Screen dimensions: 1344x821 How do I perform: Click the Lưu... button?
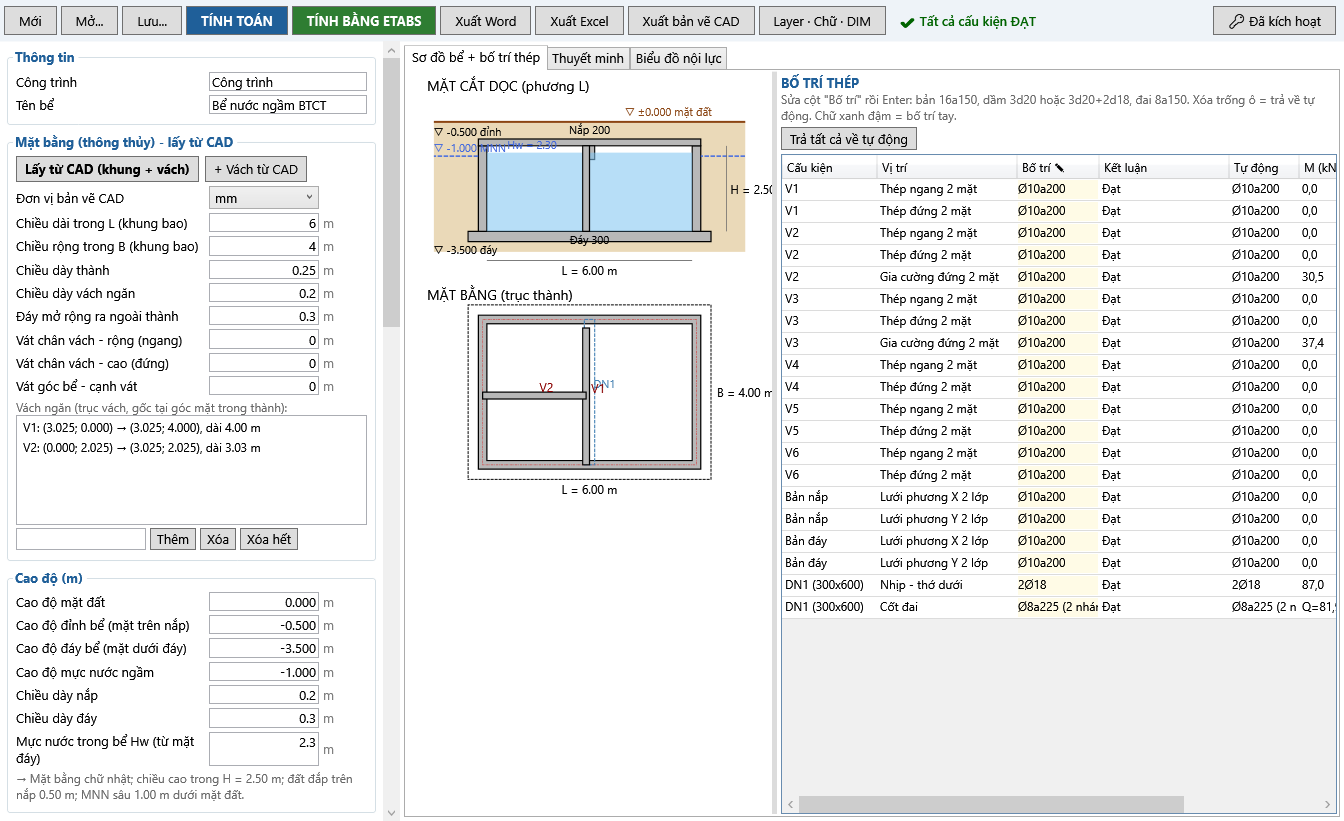152,21
